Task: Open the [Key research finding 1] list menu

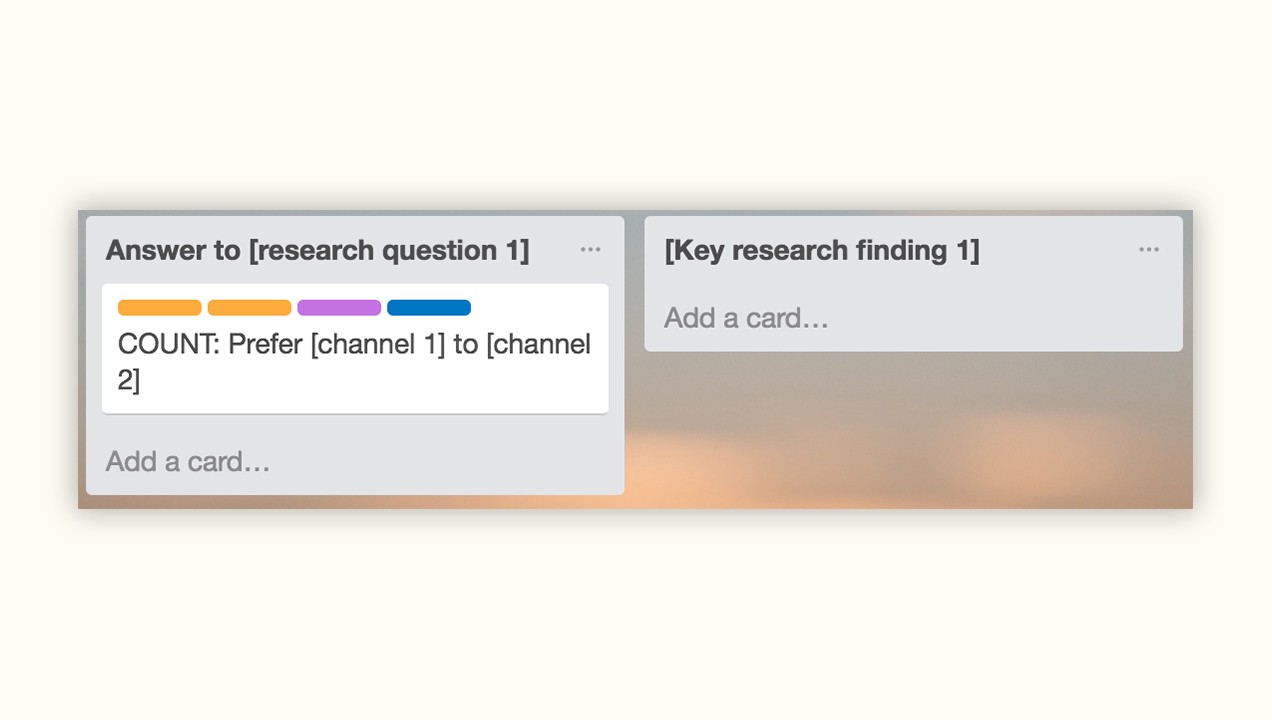Action: [1149, 250]
